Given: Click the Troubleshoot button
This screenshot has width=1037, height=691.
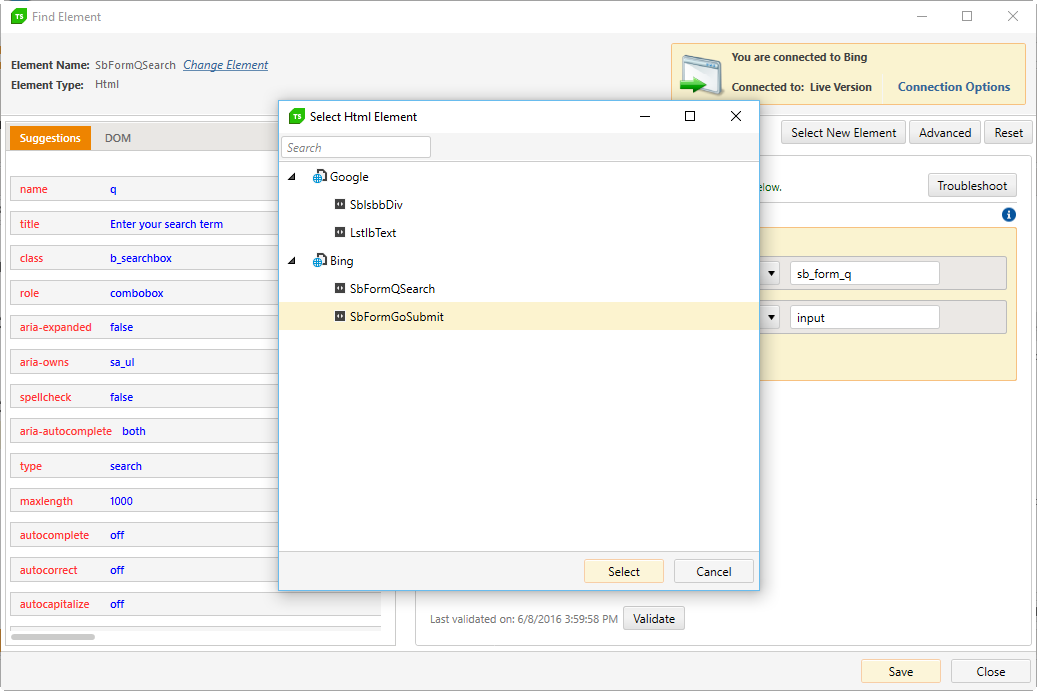Looking at the screenshot, I should (x=972, y=186).
